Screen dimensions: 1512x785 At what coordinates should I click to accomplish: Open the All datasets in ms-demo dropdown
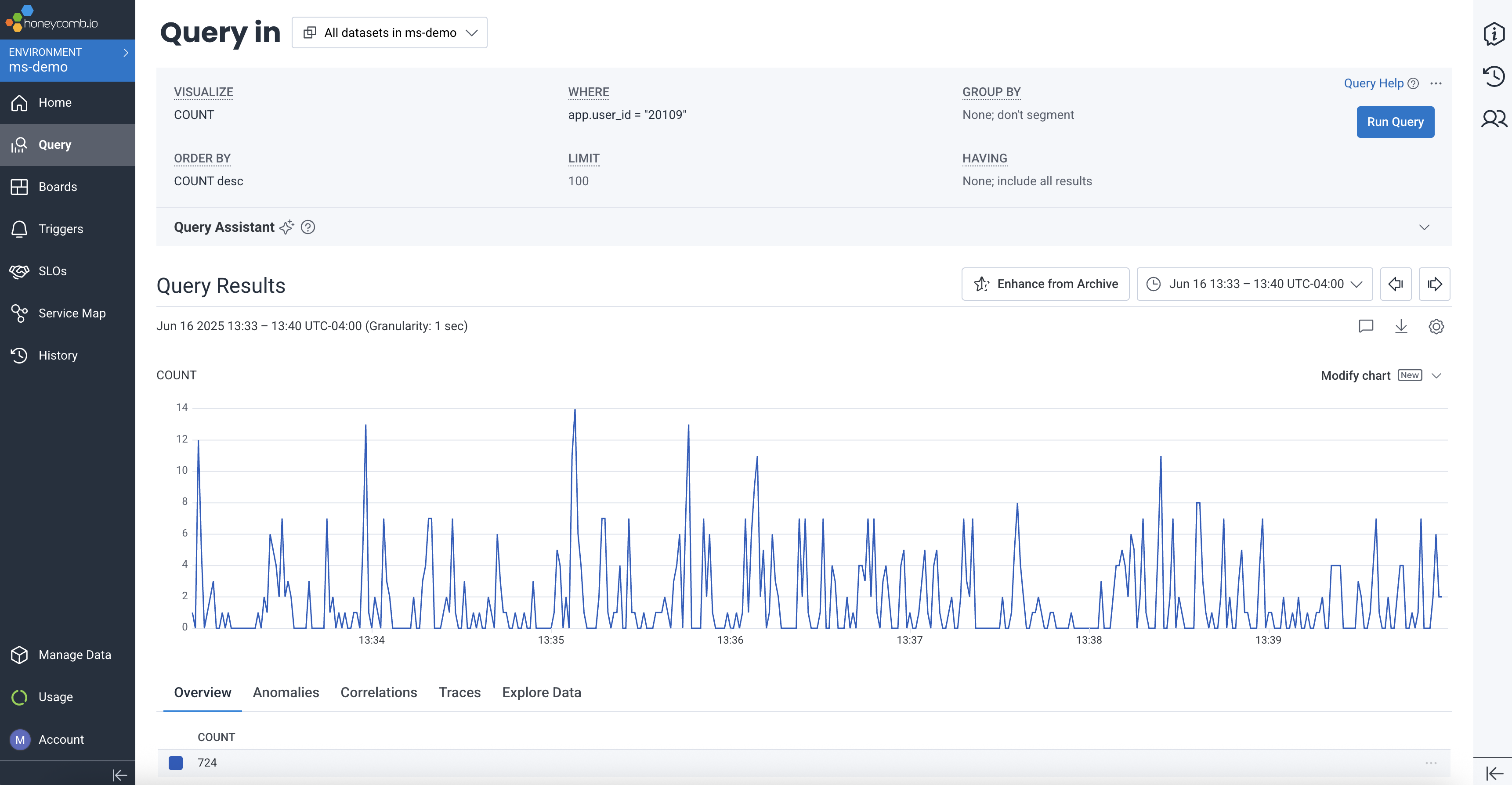click(x=389, y=33)
